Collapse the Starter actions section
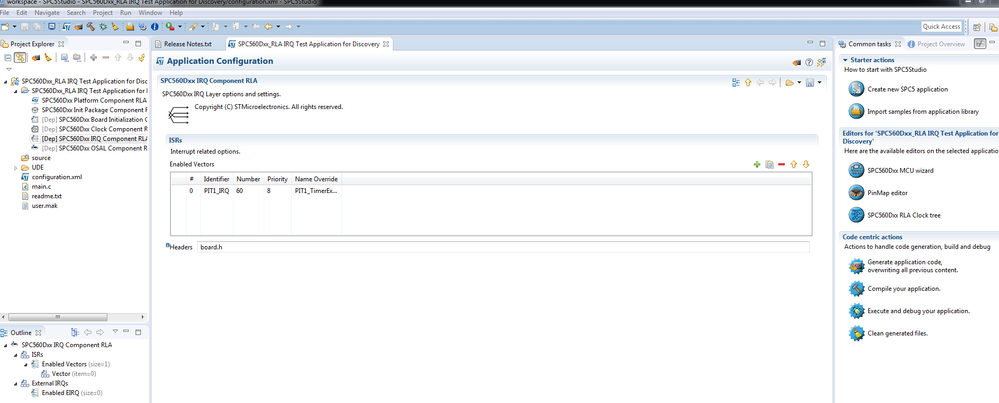The height and width of the screenshot is (403, 999). pos(845,59)
